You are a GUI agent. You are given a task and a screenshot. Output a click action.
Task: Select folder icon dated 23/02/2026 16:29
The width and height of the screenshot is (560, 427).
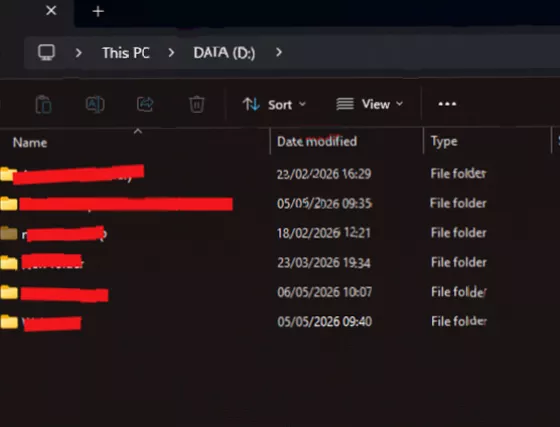[x=8, y=174]
